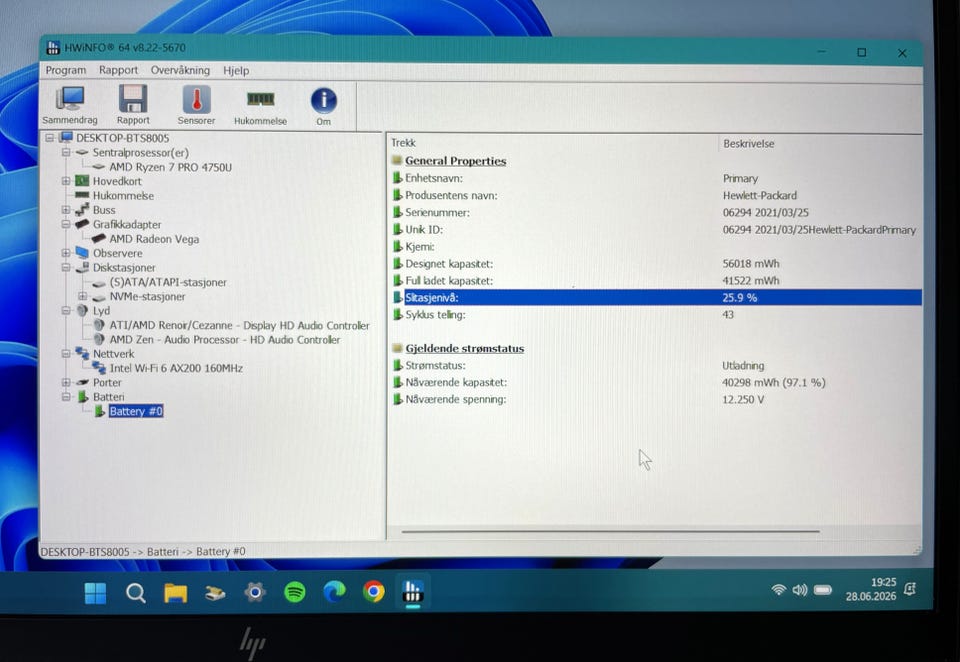The width and height of the screenshot is (960, 662).
Task: Launch Google Chrome from the taskbar
Action: [373, 592]
